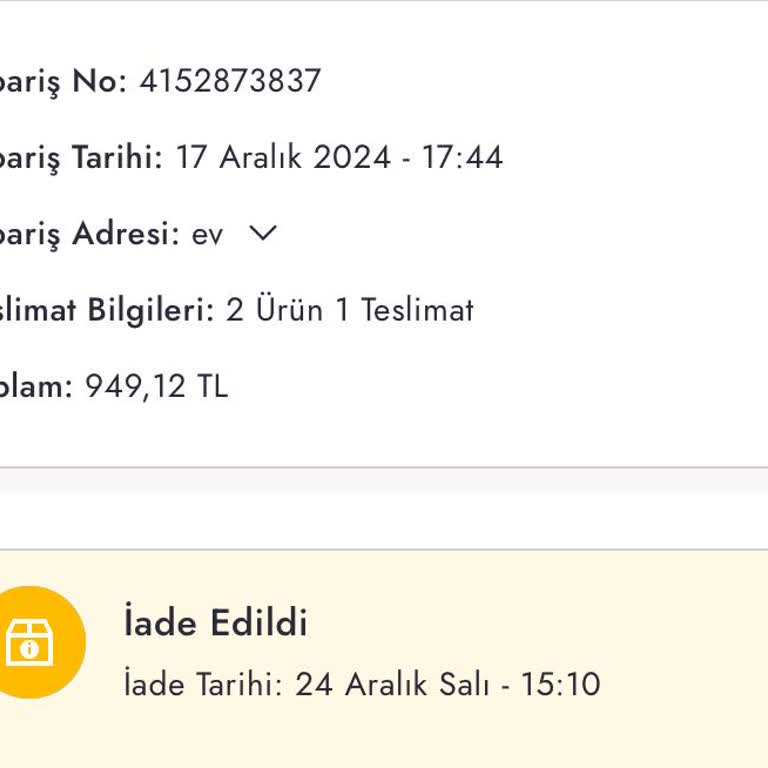Click the yellow return package icon

pos(30,641)
